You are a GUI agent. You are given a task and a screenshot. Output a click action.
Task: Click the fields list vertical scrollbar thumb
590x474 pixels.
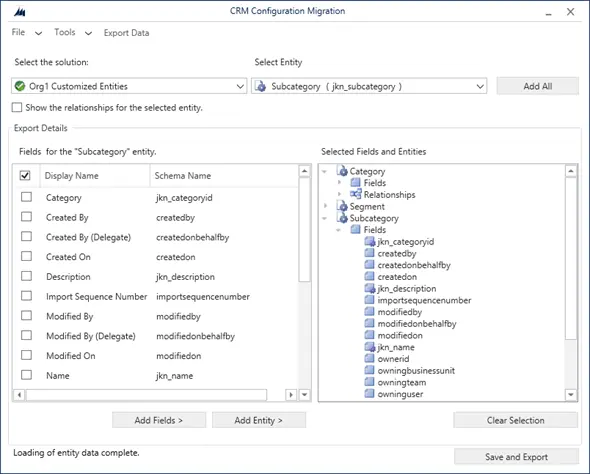(304, 229)
